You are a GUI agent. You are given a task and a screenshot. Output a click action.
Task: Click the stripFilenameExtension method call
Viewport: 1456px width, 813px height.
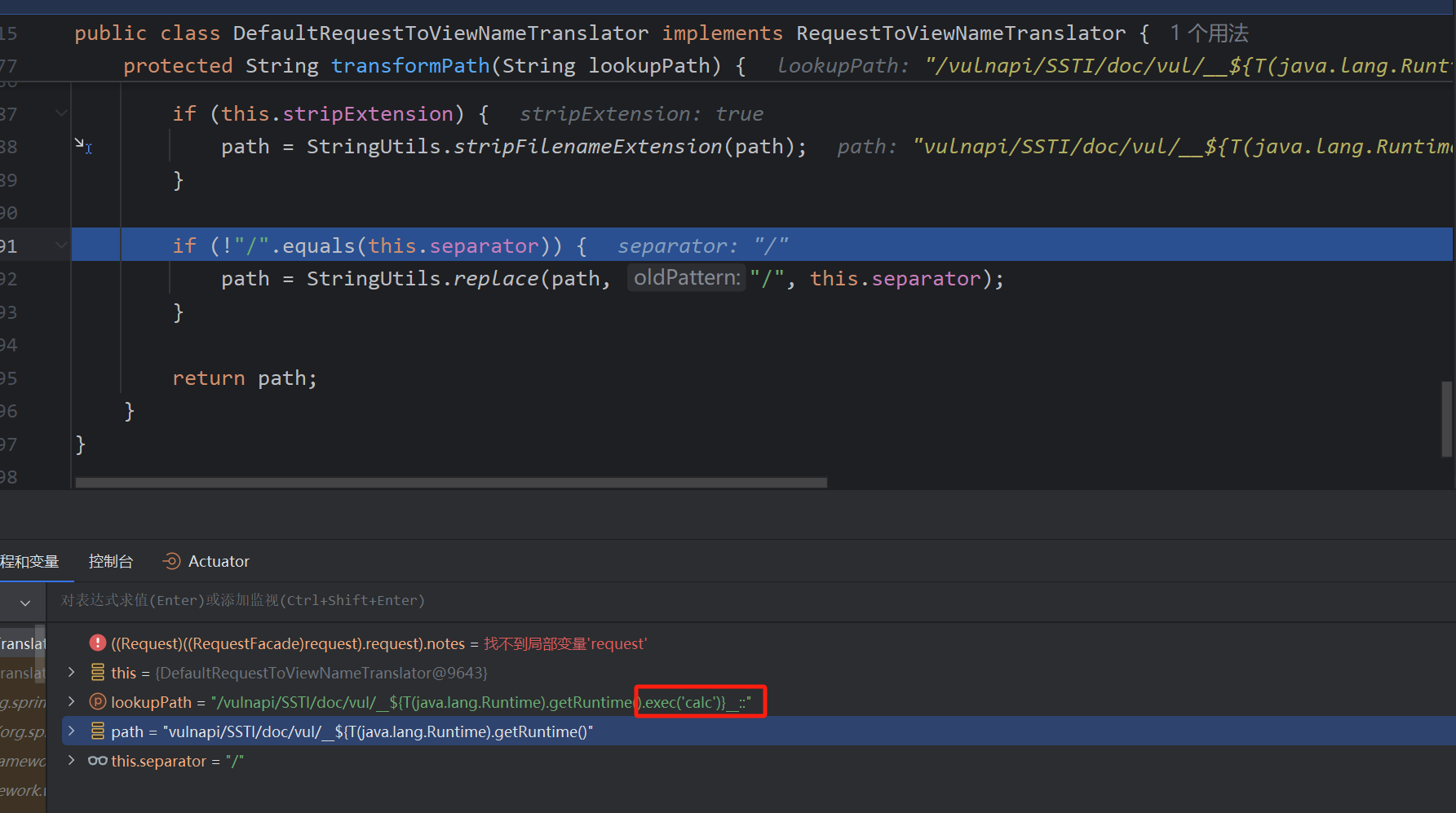587,147
